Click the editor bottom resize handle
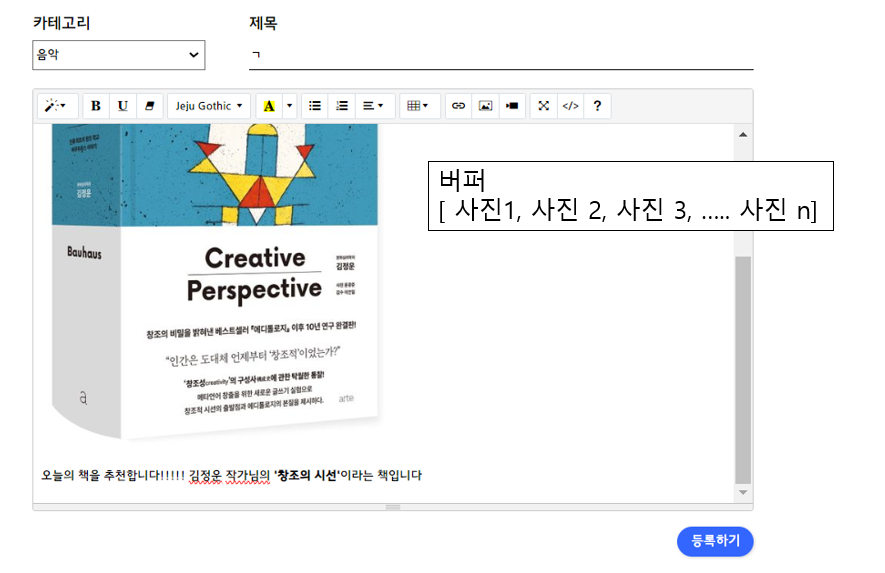Image resolution: width=885 pixels, height=573 pixels. coord(393,507)
